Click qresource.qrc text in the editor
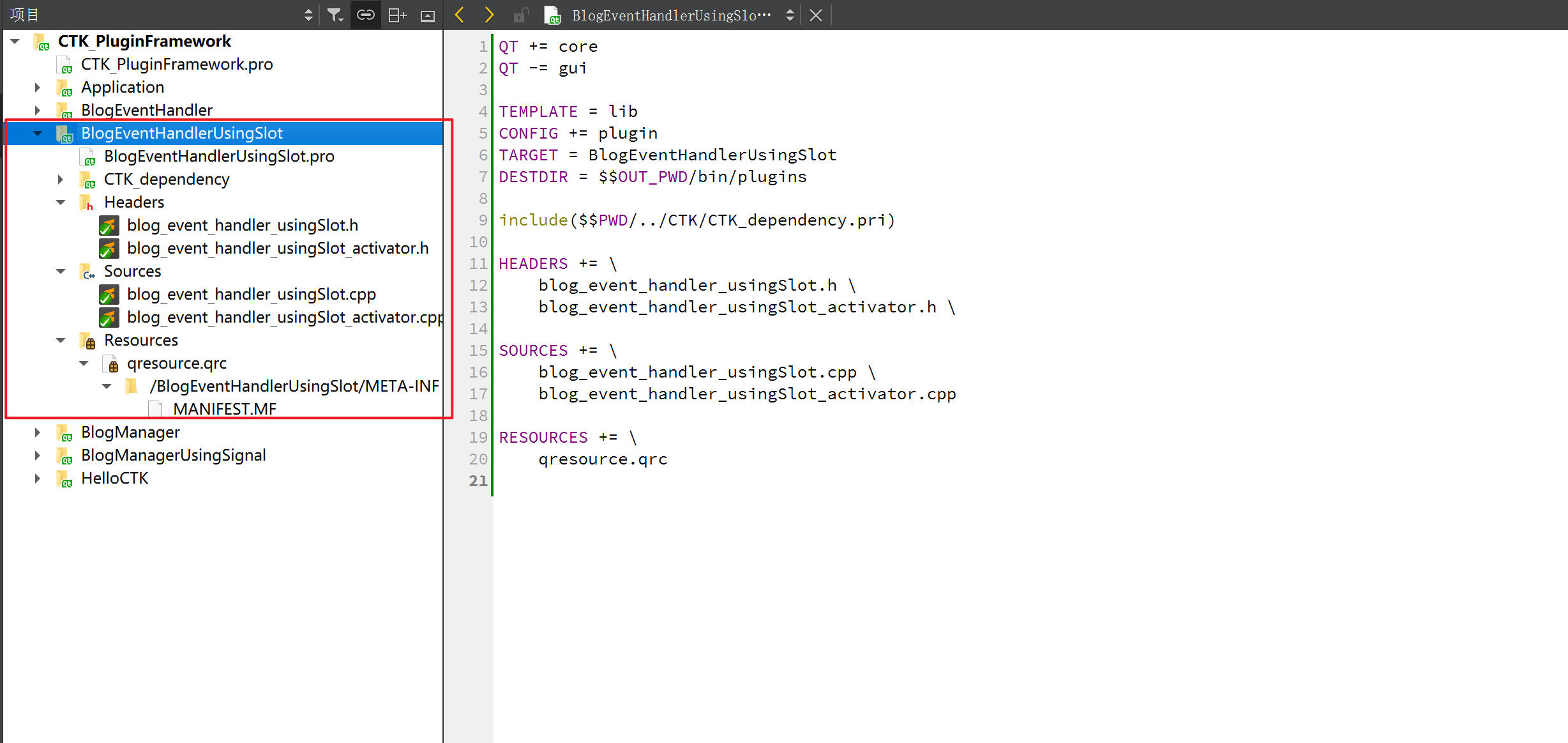 [x=603, y=459]
